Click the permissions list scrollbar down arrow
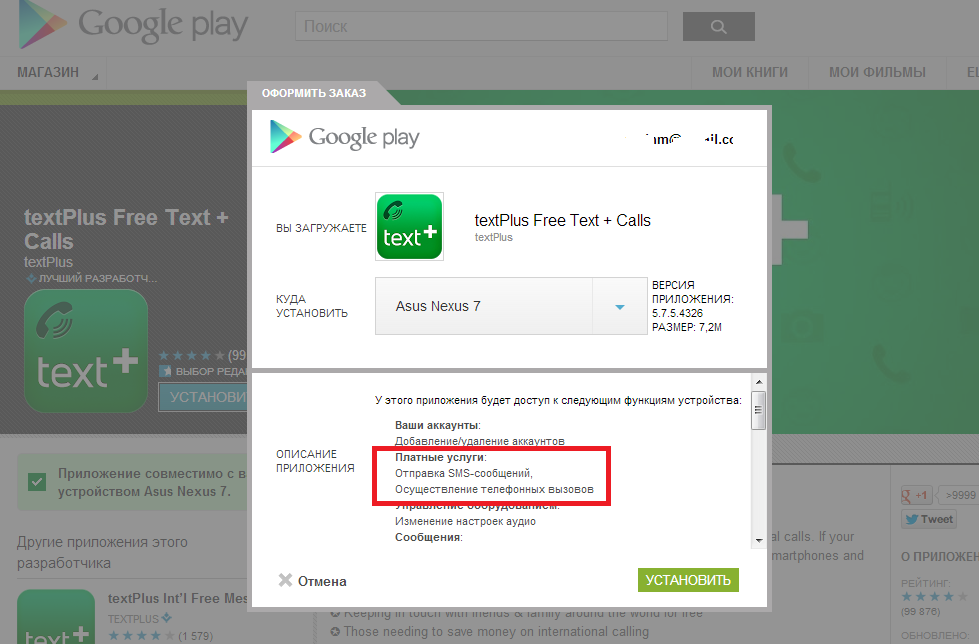The image size is (979, 644). pos(759,540)
